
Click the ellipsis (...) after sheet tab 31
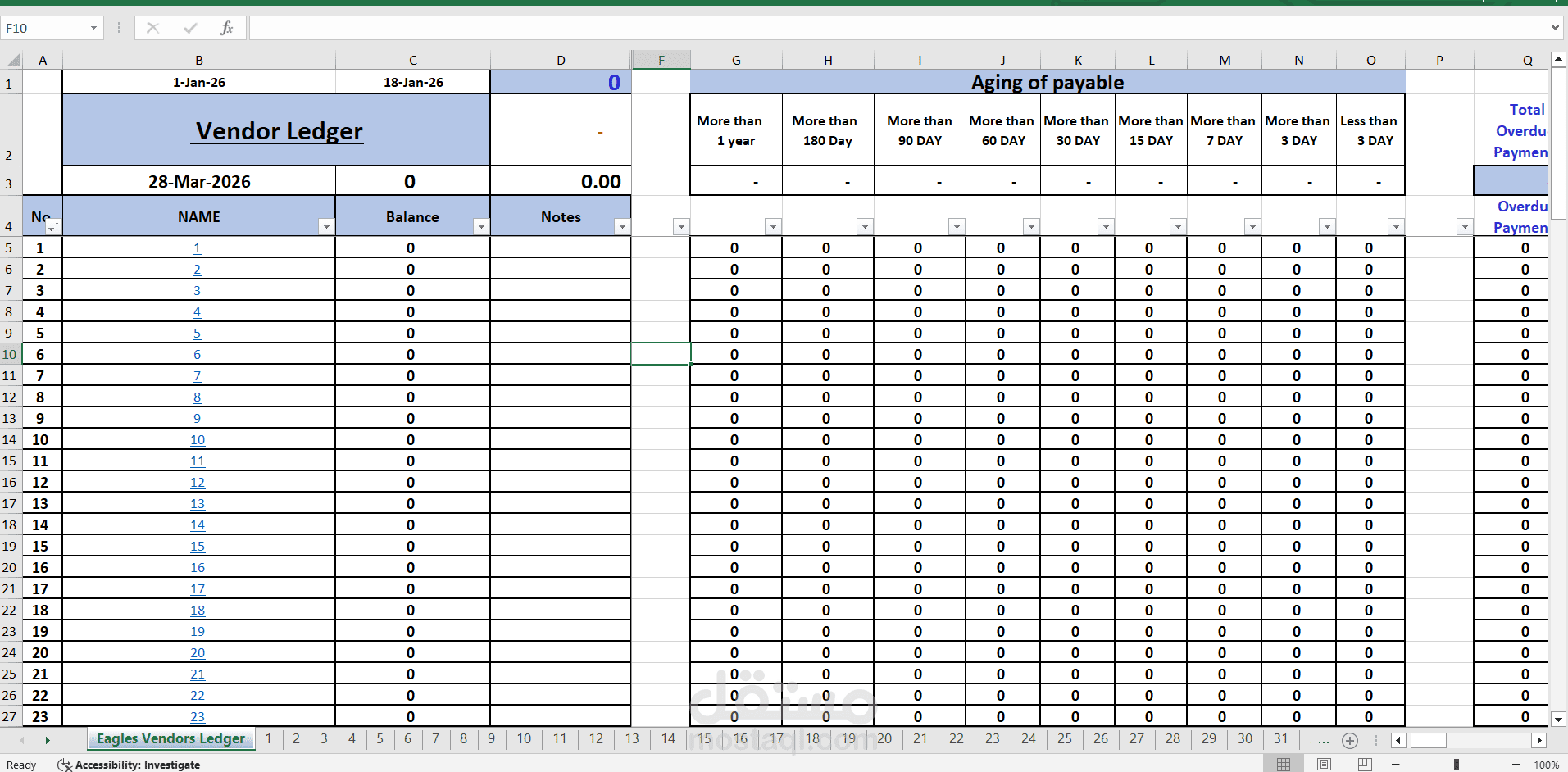1323,738
